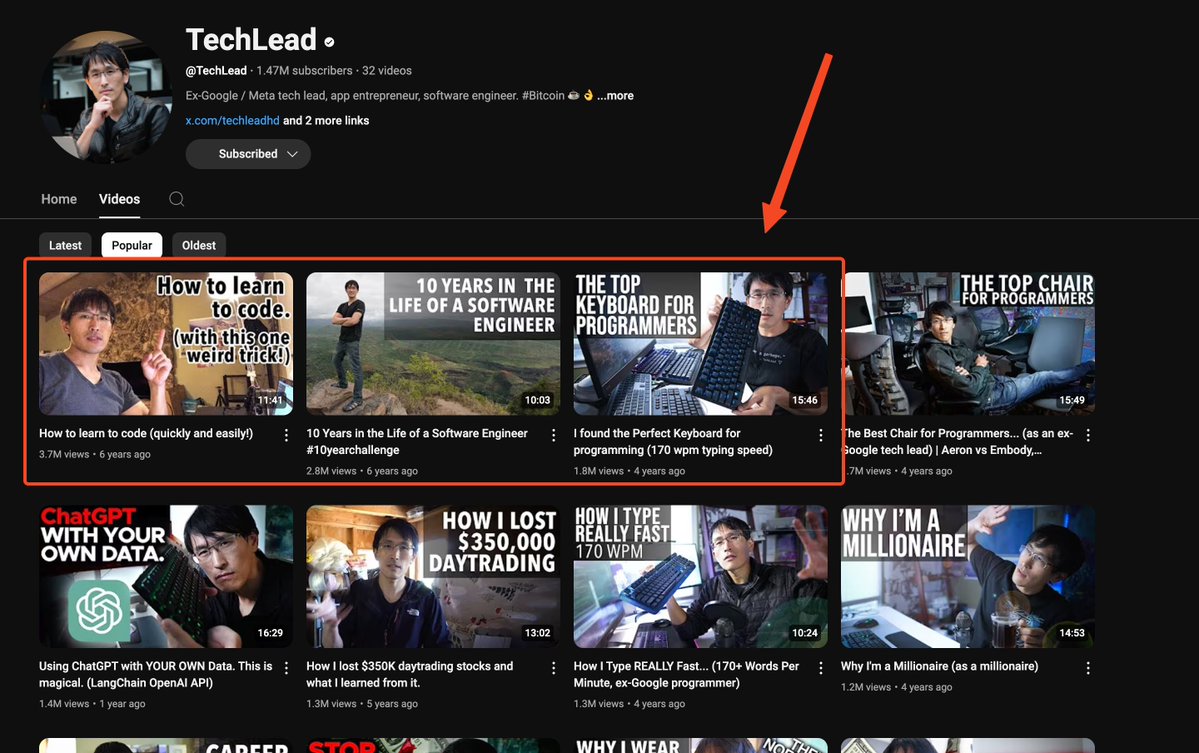The height and width of the screenshot is (753, 1199).
Task: Click '2.8M views • 6 years ago' text
Action: coord(362,471)
